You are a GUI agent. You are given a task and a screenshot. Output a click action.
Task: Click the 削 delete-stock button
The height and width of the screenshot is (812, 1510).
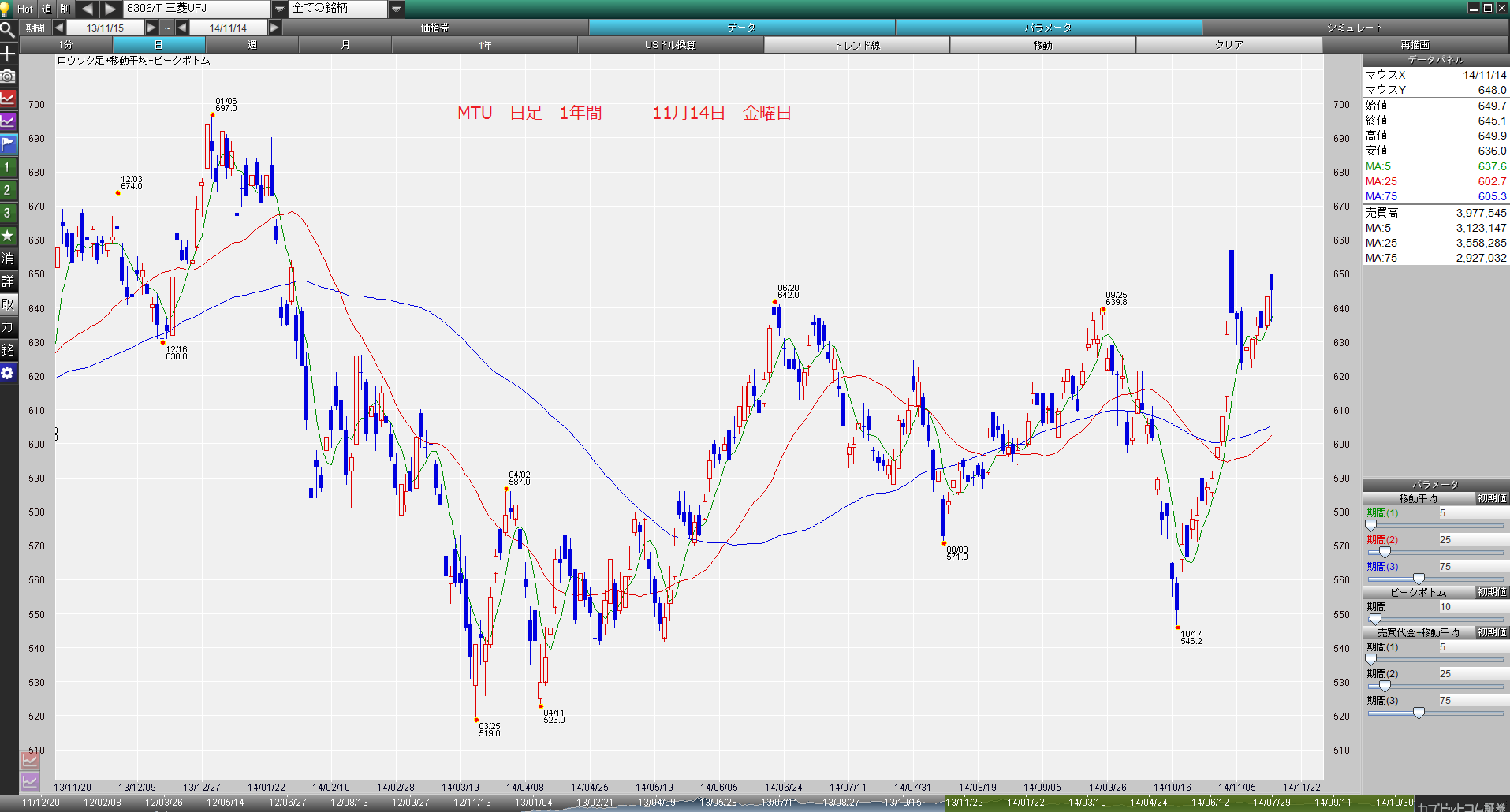(65, 9)
